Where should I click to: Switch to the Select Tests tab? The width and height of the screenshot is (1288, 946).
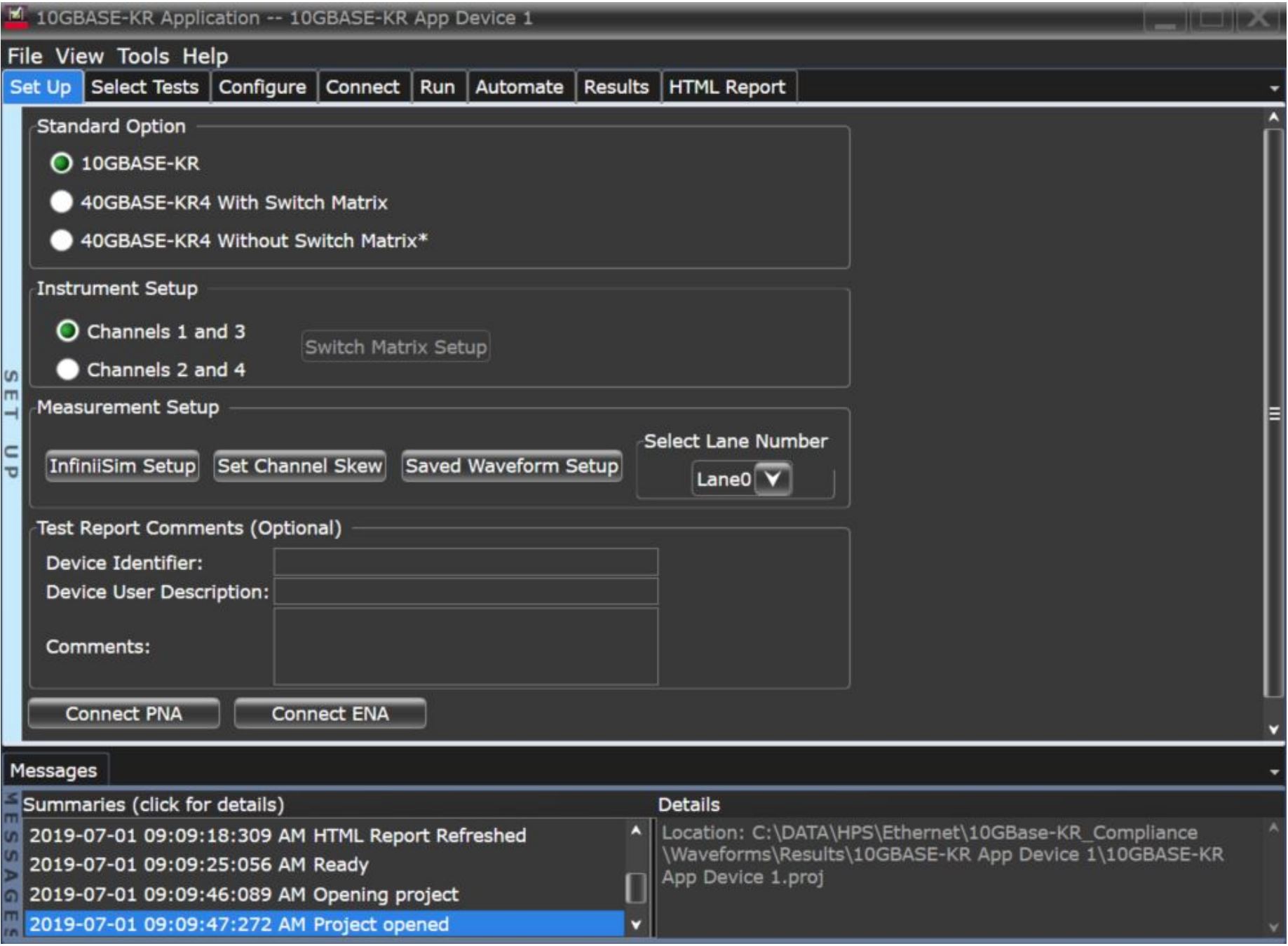[145, 87]
